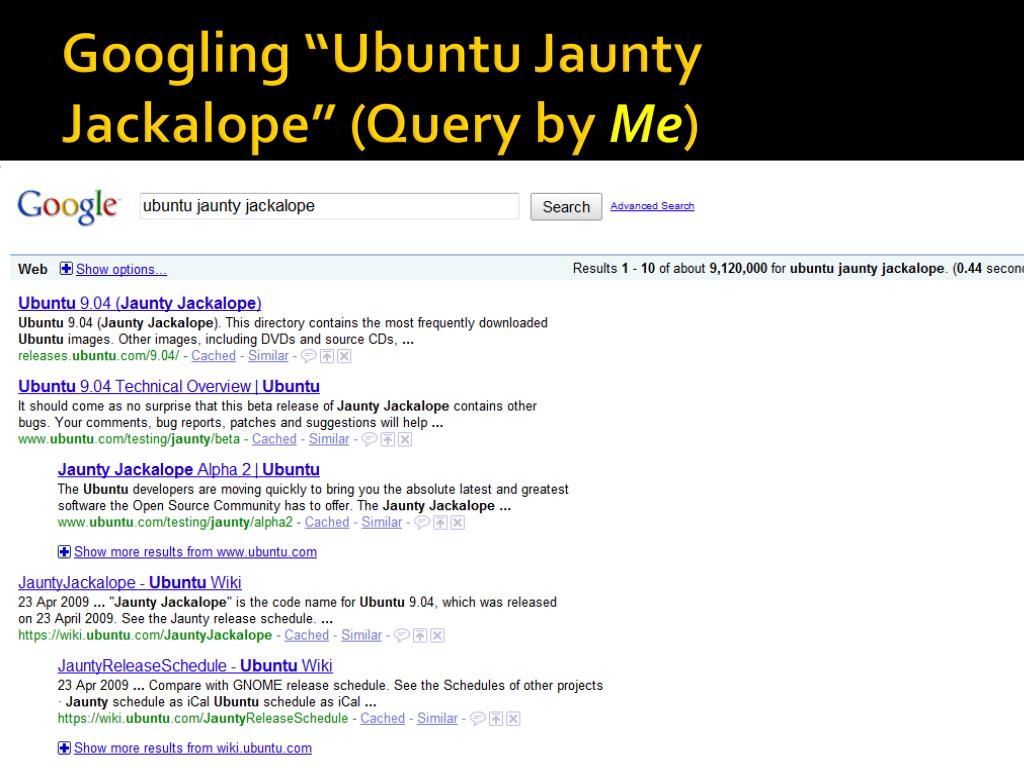Remove the JauntyReleaseSchedule result with X icon
1024x768 pixels.
[x=513, y=719]
